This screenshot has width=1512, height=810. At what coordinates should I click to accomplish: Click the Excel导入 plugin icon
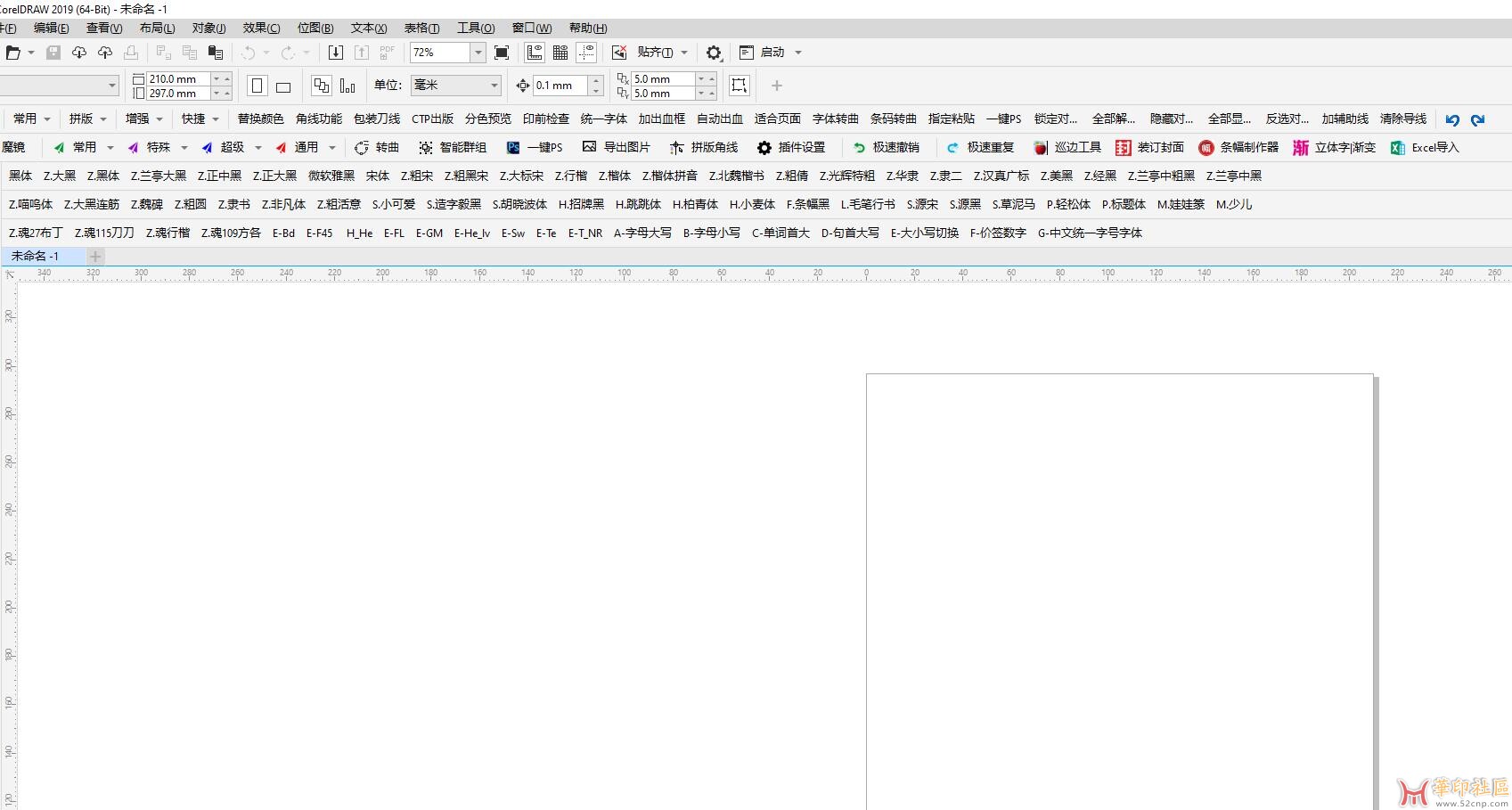[1398, 148]
